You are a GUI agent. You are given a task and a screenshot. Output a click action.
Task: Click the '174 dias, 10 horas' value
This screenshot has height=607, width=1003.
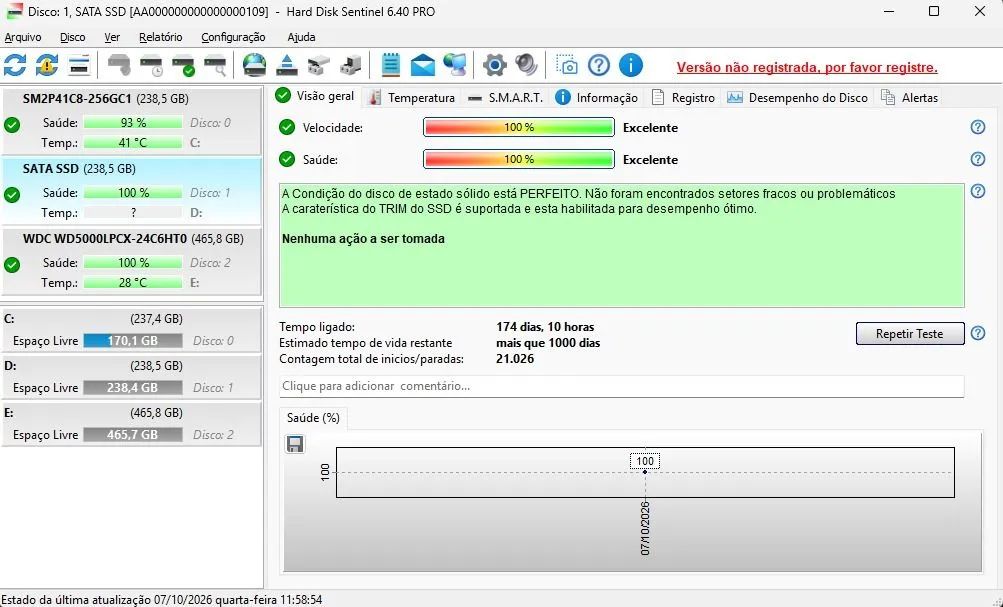(545, 327)
